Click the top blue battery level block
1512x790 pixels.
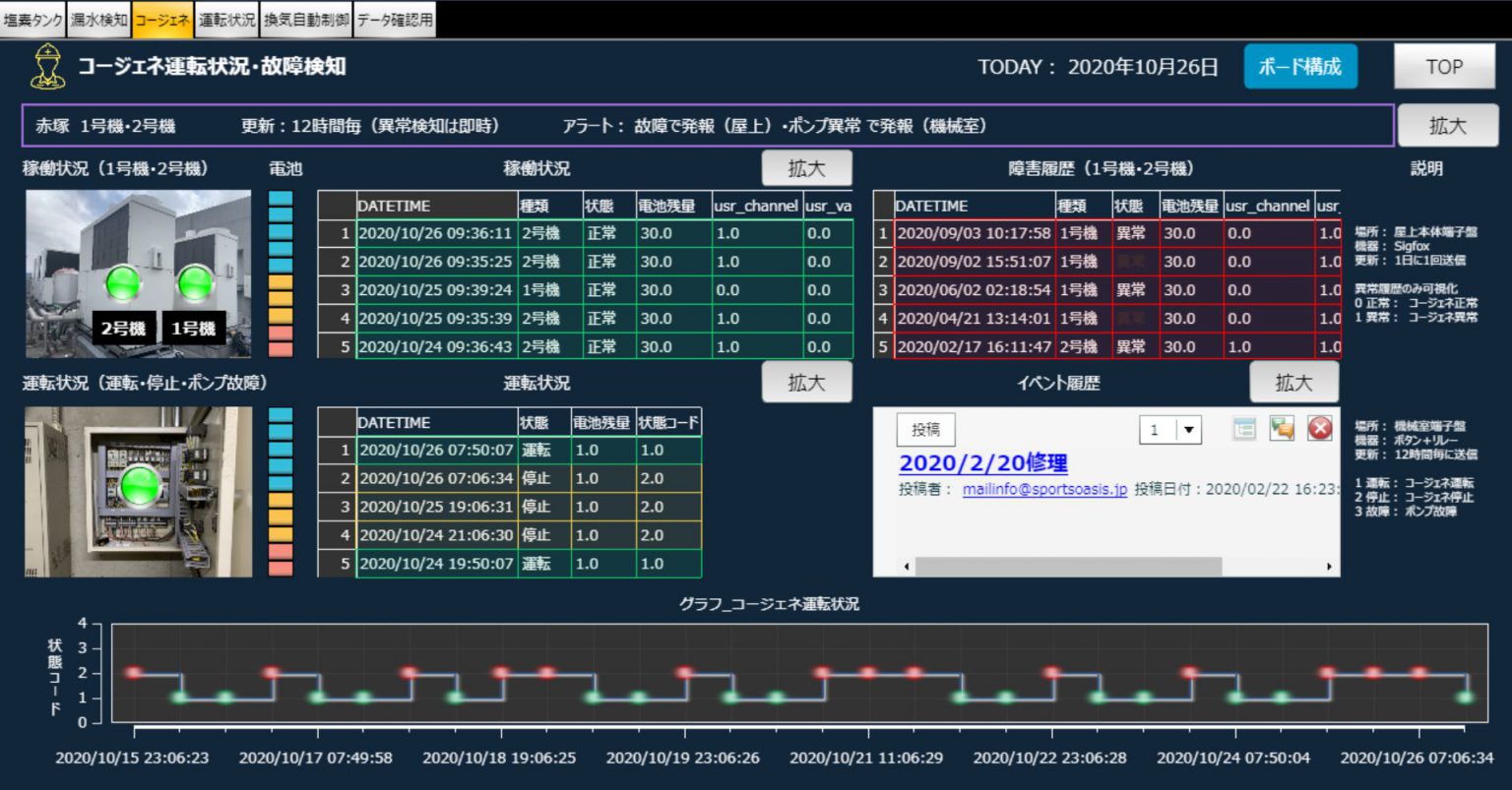tap(281, 199)
